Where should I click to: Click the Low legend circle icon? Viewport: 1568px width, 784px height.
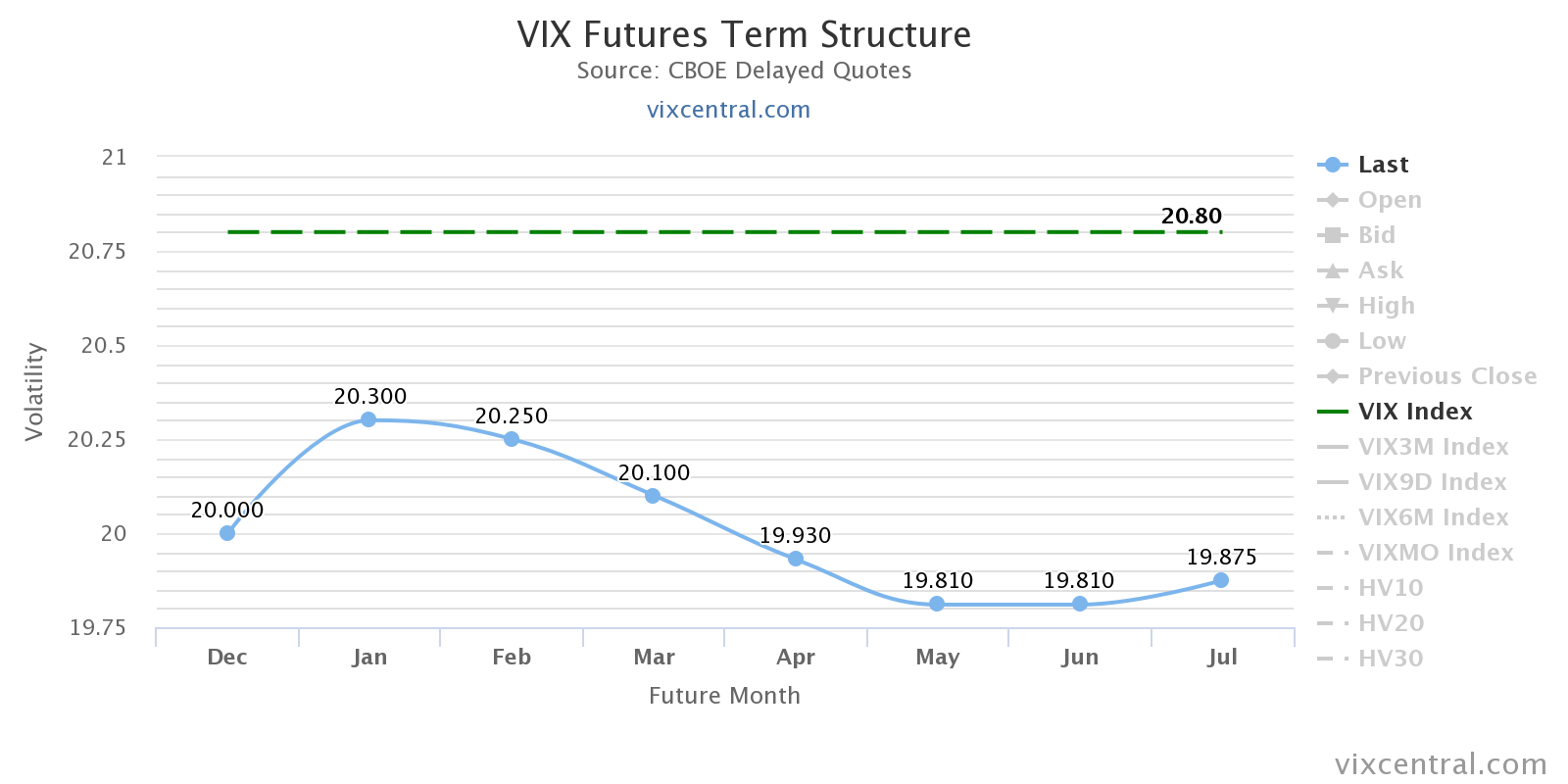pyautogui.click(x=1332, y=341)
